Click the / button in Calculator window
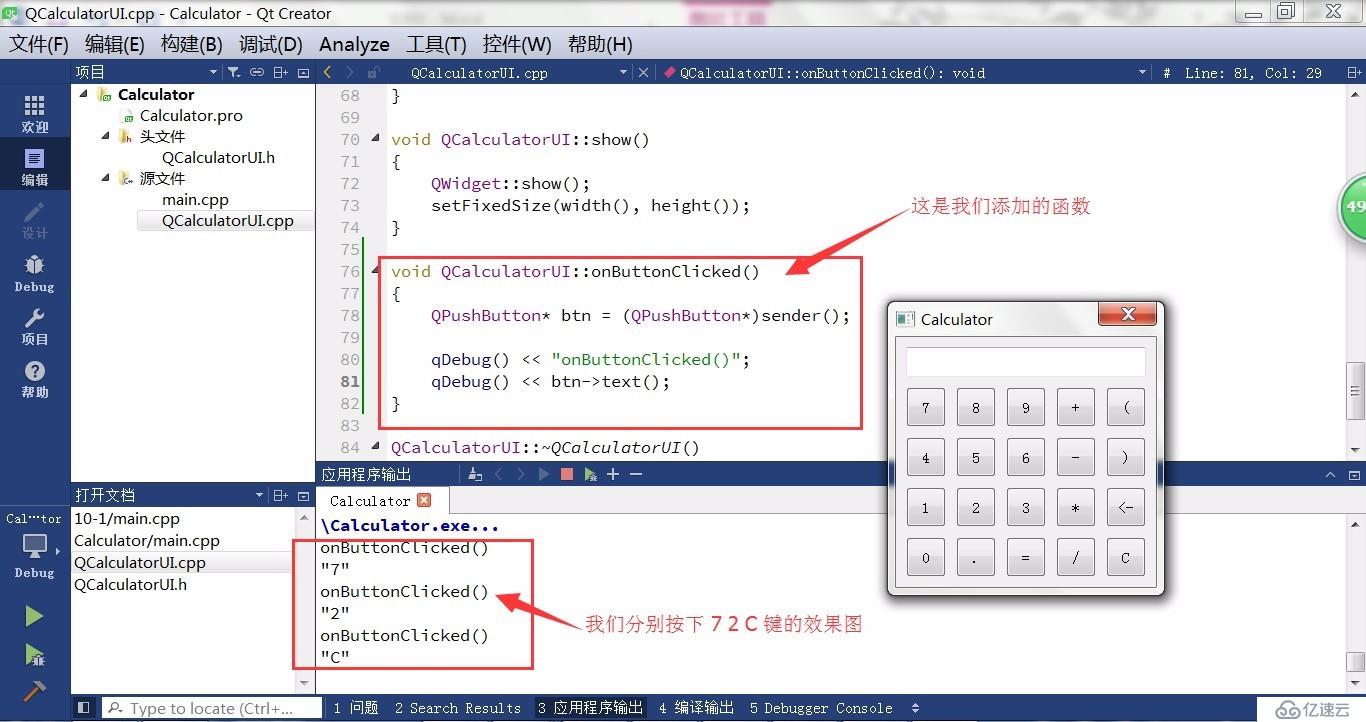 point(1075,557)
